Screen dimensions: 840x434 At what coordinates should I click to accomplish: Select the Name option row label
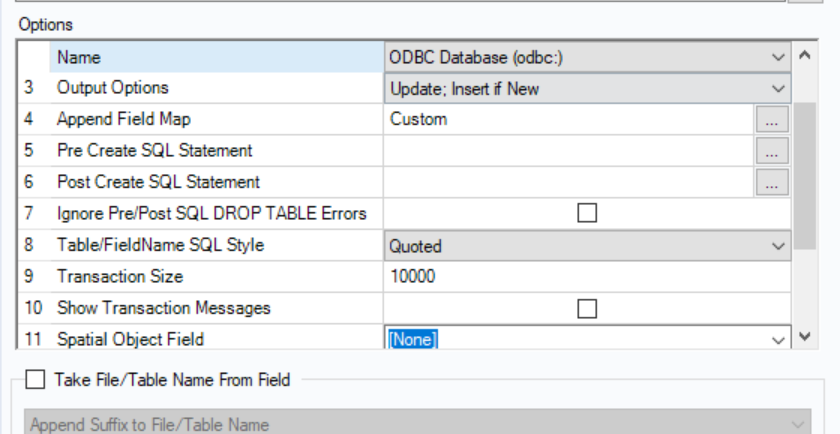coord(79,57)
